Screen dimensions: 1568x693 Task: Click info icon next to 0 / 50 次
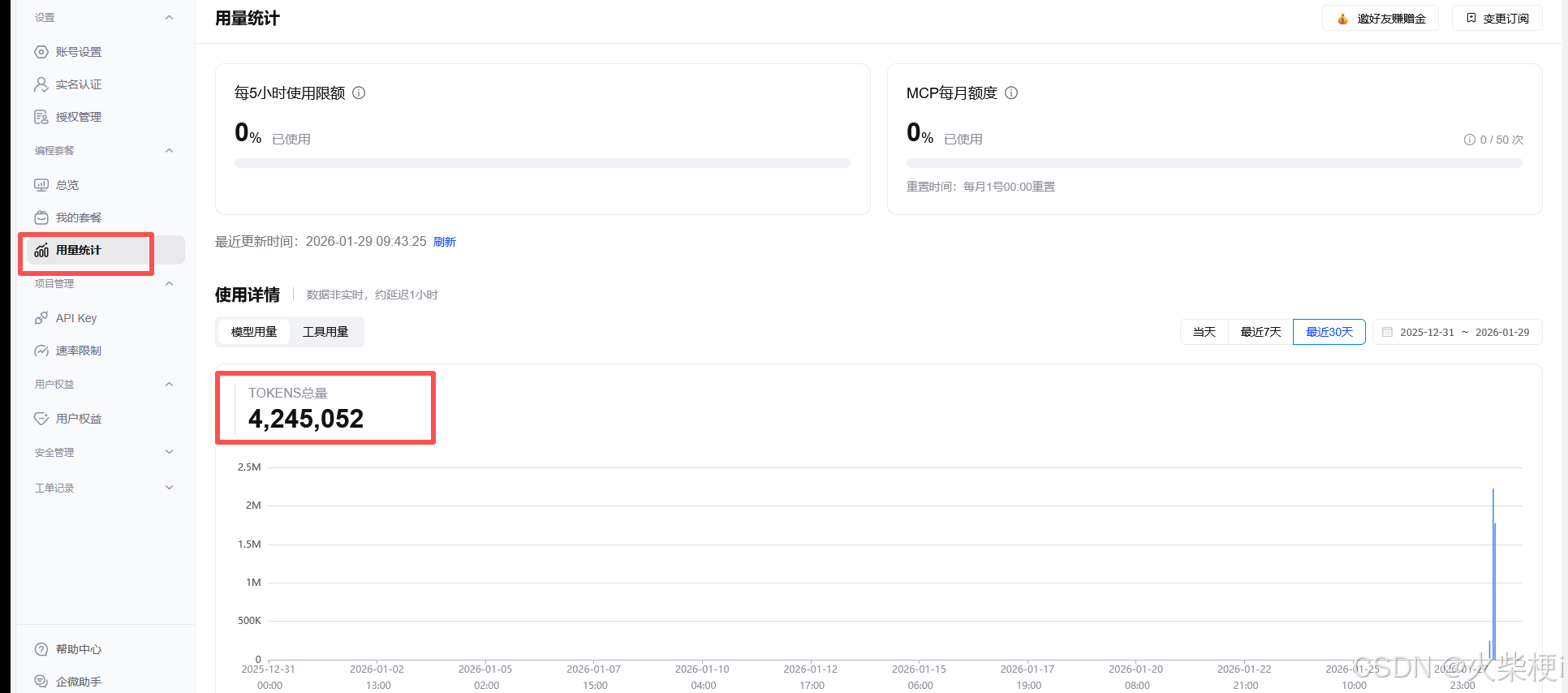1469,140
